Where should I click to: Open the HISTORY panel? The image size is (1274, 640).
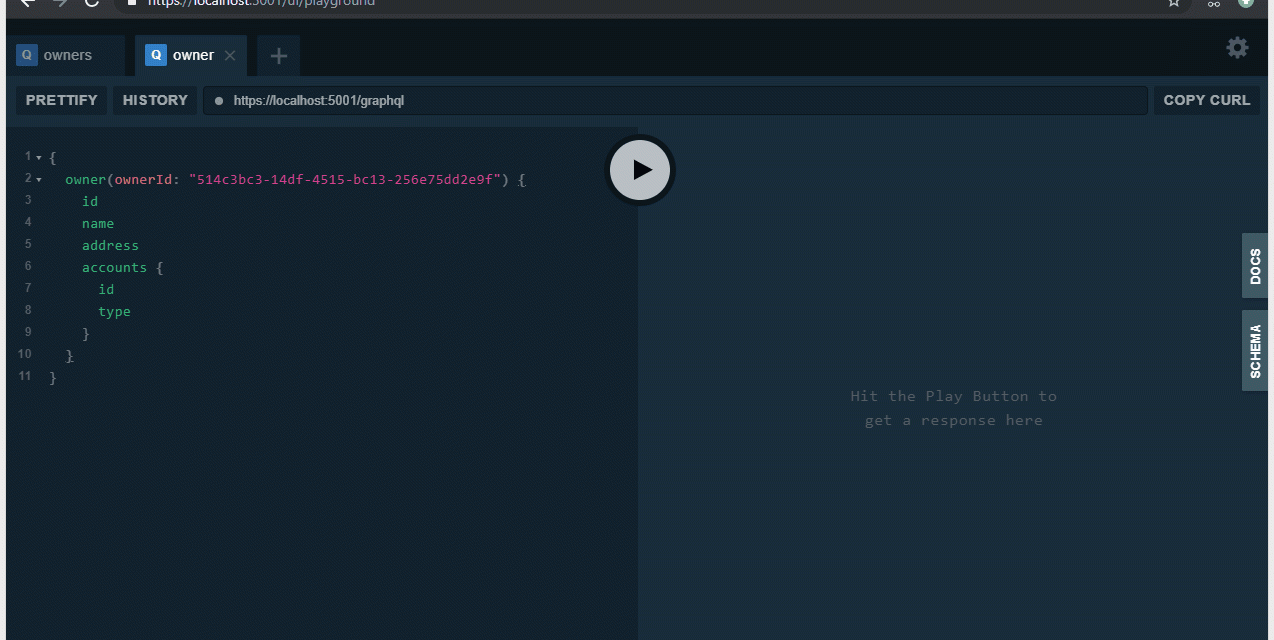[155, 100]
